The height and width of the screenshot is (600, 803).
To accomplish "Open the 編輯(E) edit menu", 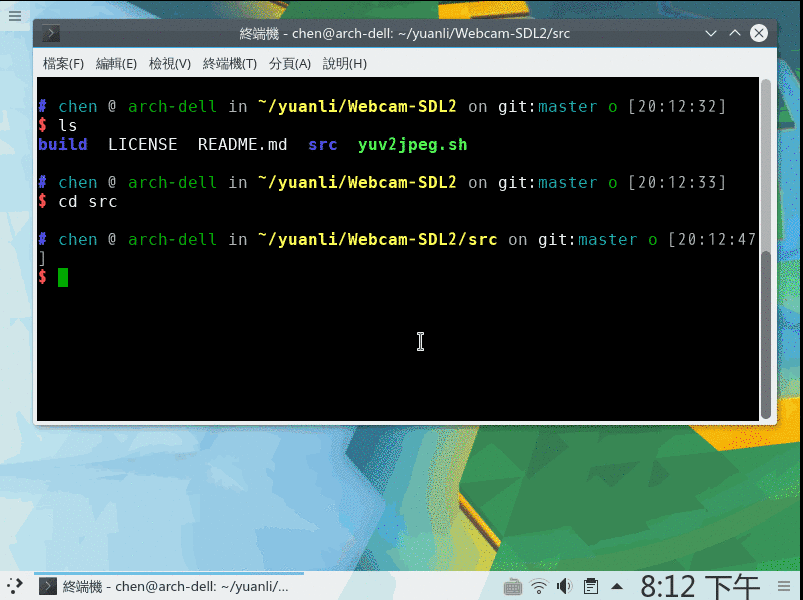I will 116,64.
